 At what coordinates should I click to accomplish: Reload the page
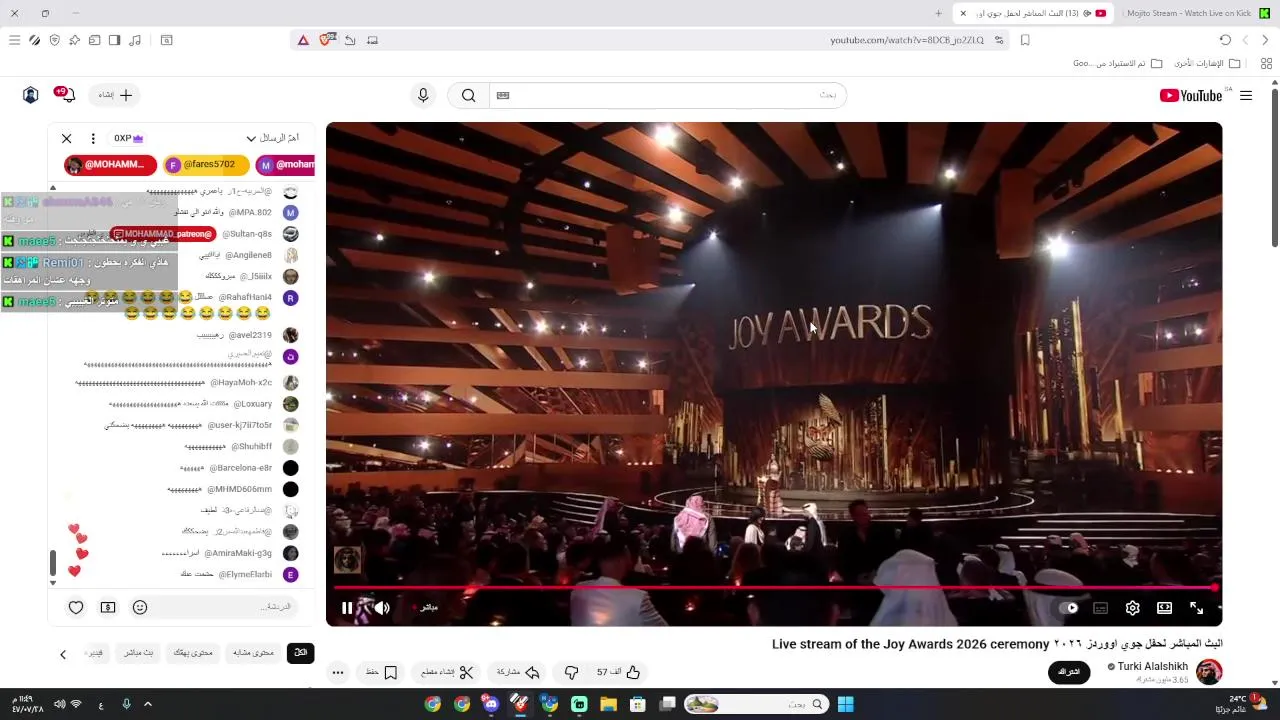click(x=1225, y=40)
